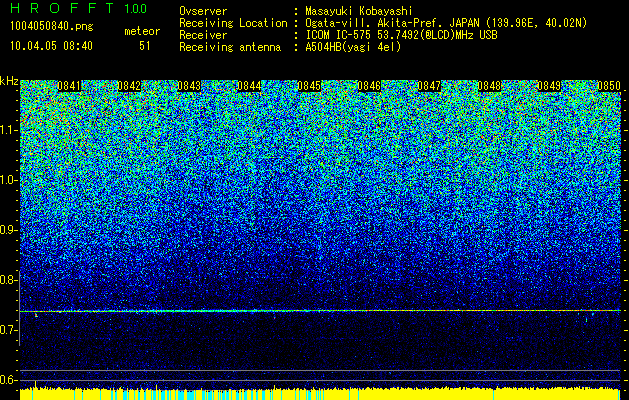Click the 0844 time marker
This screenshot has width=629, height=400.
pos(249,86)
